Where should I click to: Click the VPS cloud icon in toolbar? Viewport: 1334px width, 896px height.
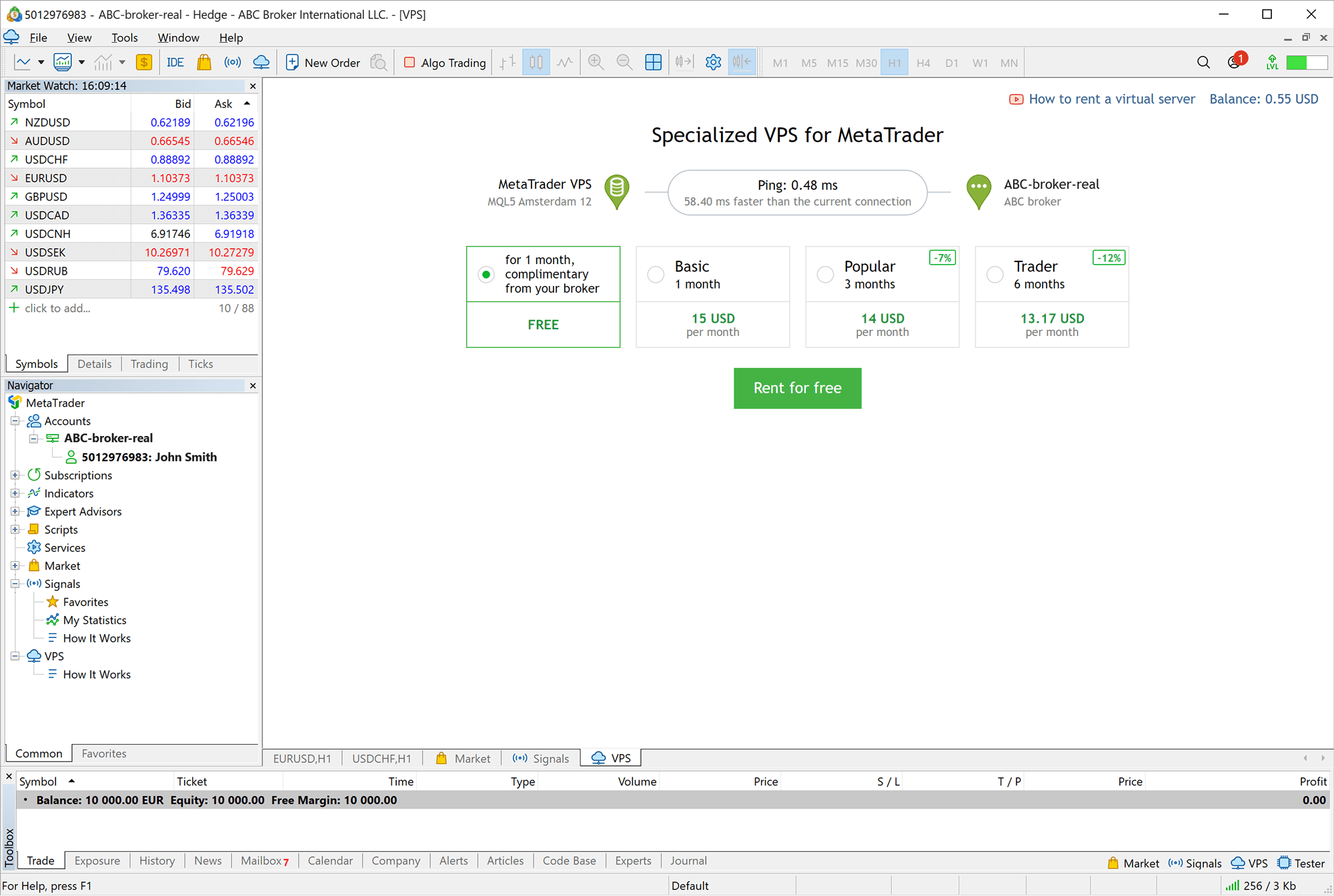tap(260, 62)
